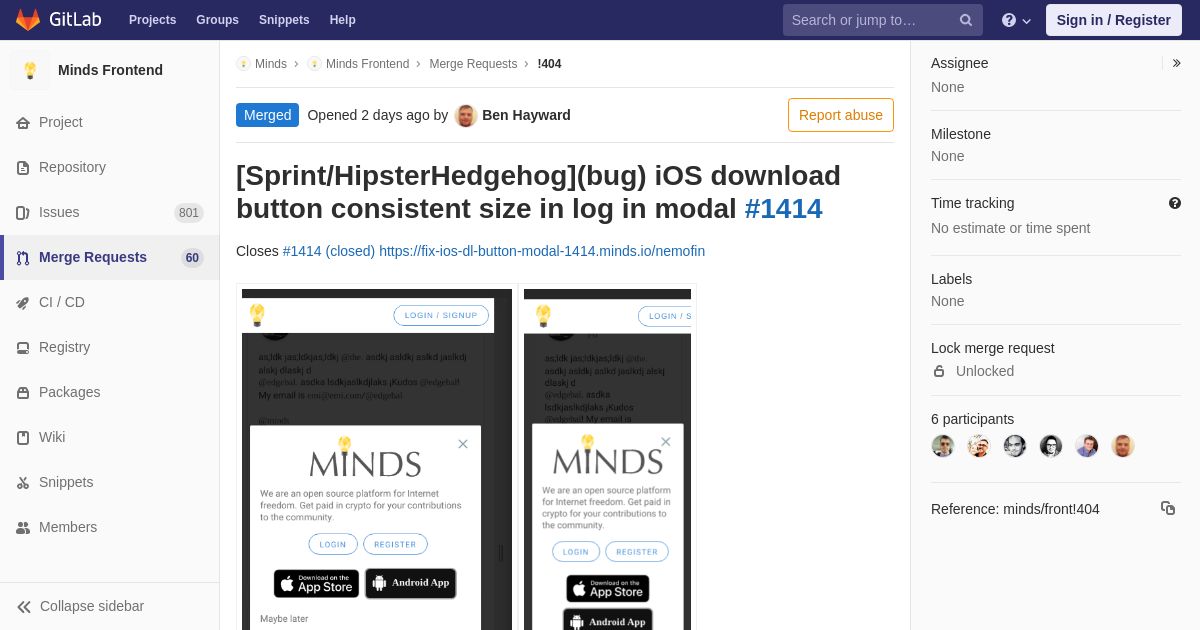This screenshot has width=1200, height=630.
Task: Click the Issues icon in sidebar
Action: coord(23,213)
